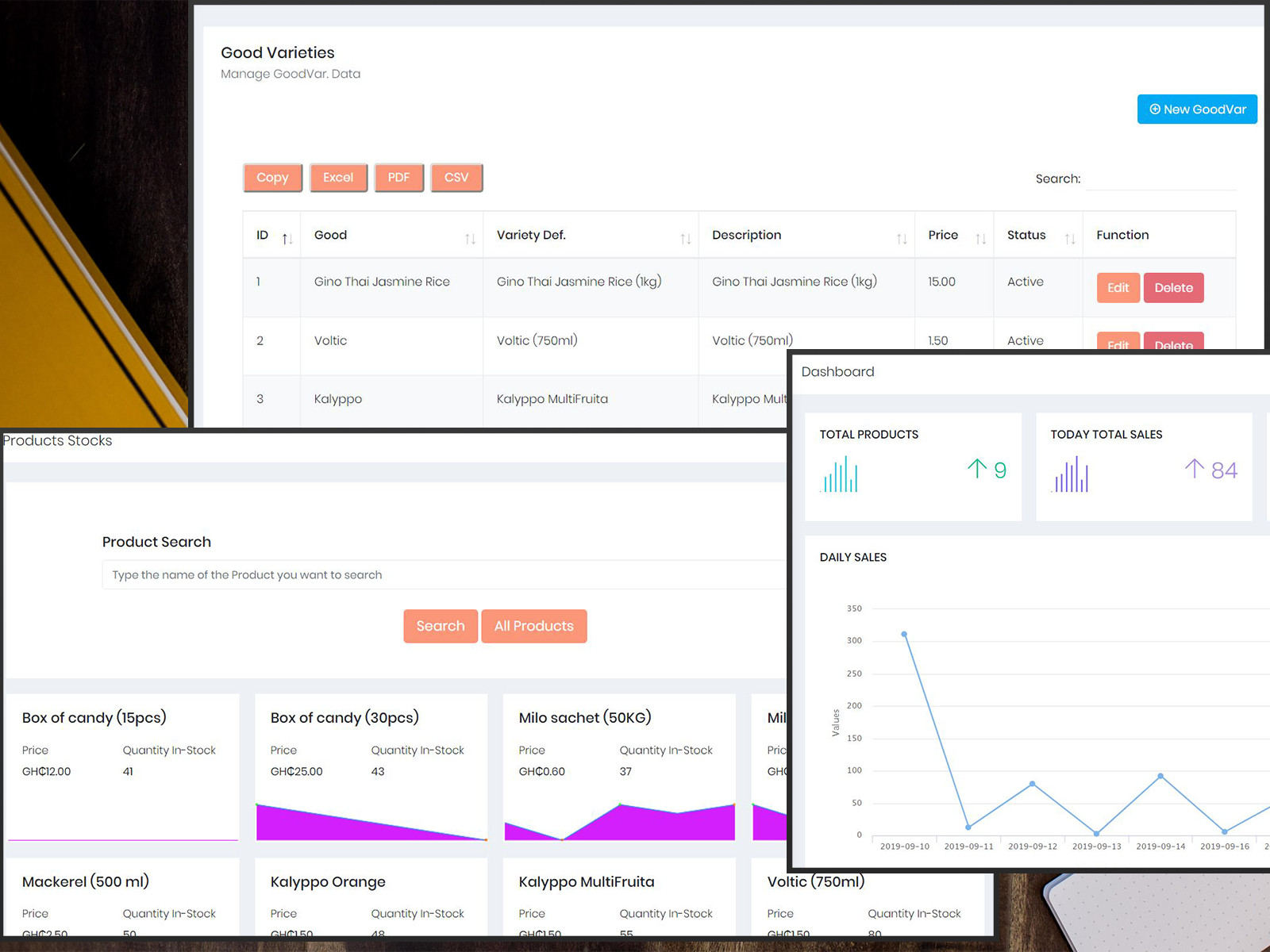
Task: Export table as PDF
Action: pos(398,178)
